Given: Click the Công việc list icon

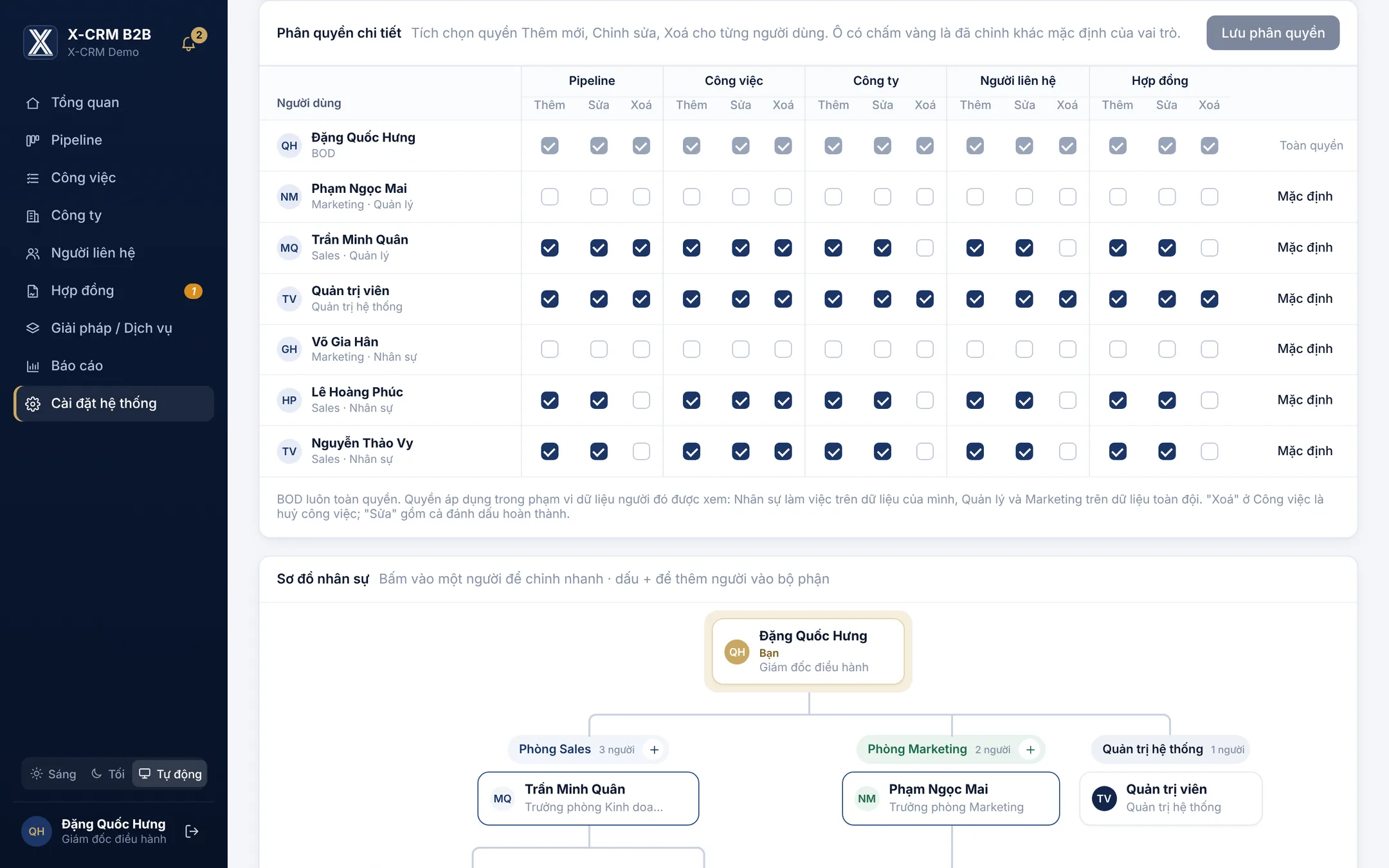Looking at the screenshot, I should pos(33,178).
